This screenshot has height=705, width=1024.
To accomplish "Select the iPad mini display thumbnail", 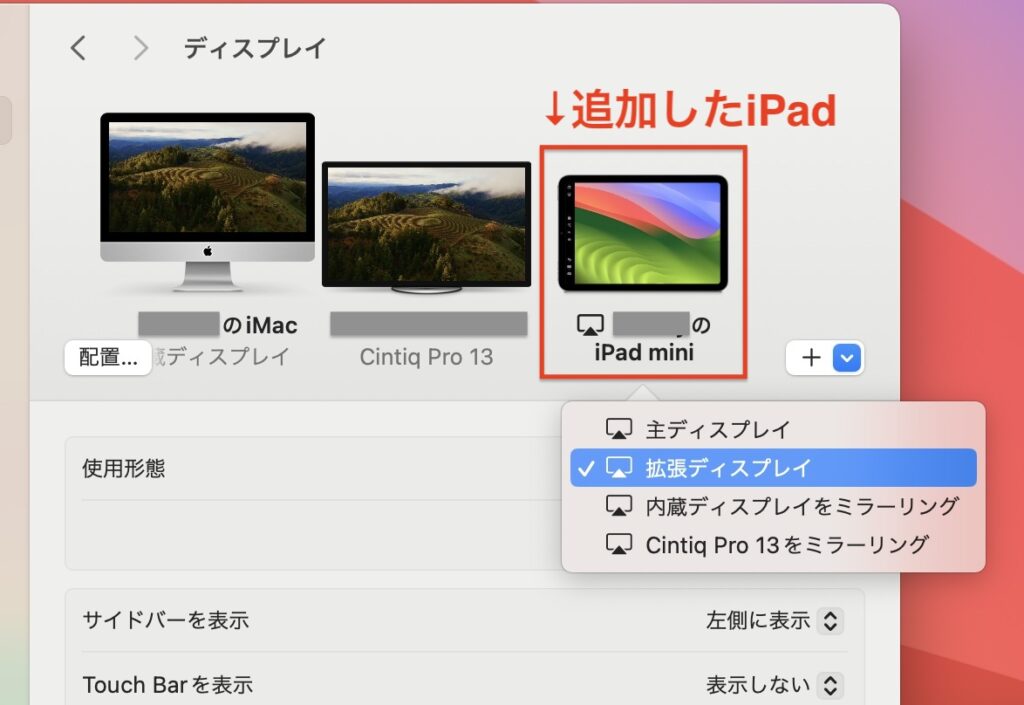I will (643, 233).
